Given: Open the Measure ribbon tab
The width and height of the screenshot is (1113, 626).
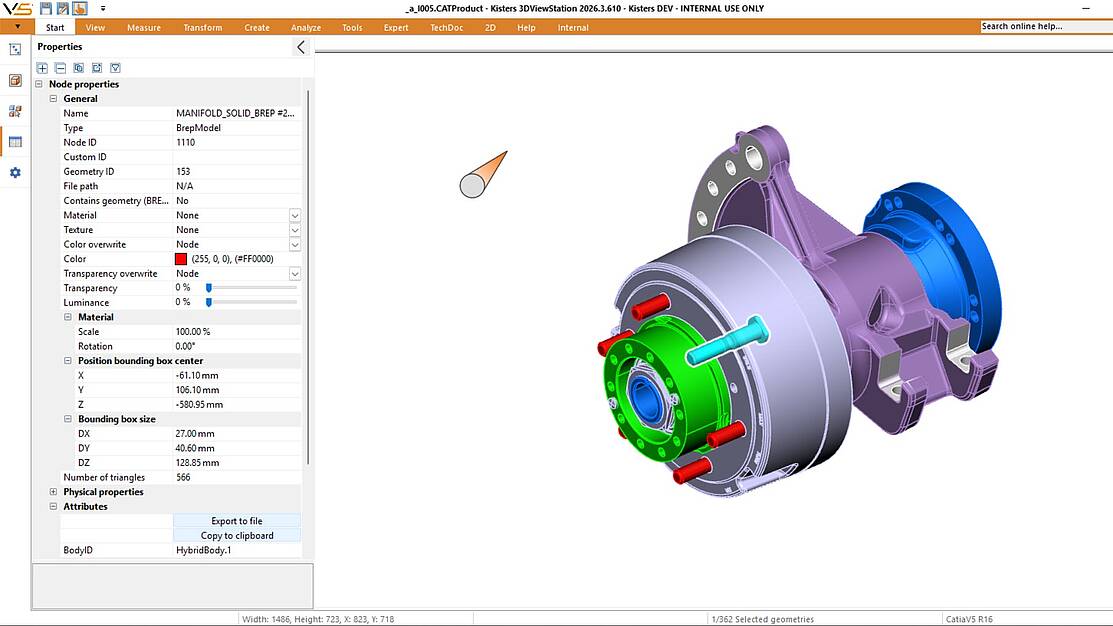Looking at the screenshot, I should [x=144, y=28].
